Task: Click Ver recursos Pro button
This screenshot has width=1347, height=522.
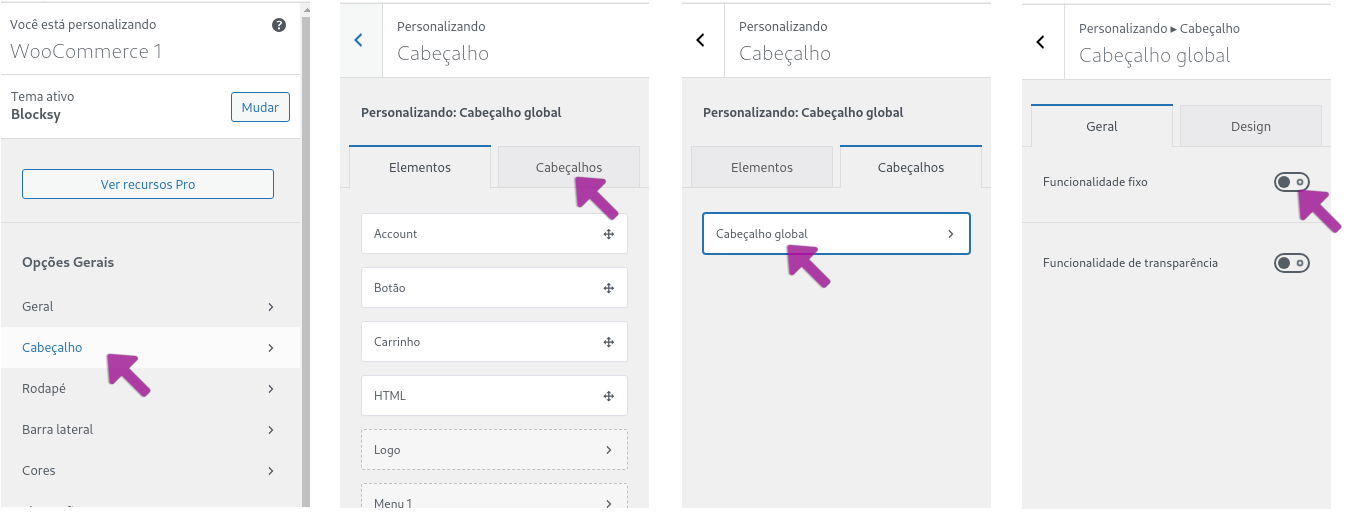Action: pyautogui.click(x=148, y=184)
